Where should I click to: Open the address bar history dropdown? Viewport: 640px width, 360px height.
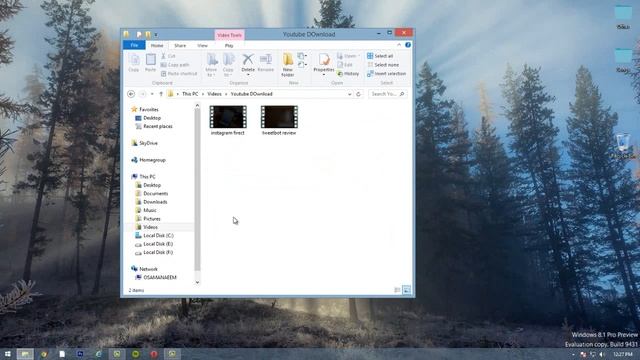point(350,94)
